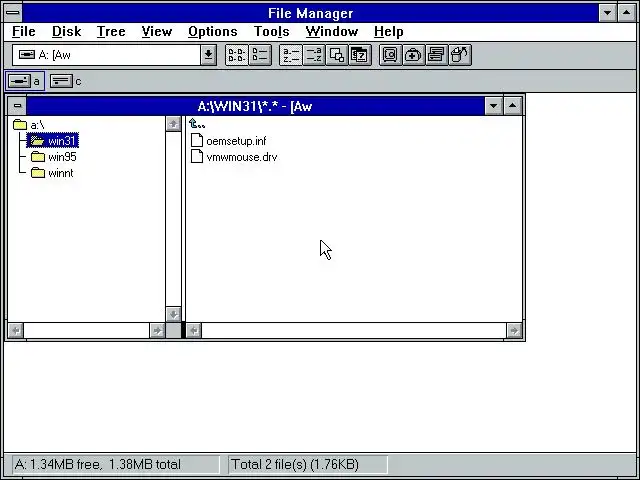Sort files by date calendar icon
This screenshot has height=480, width=640.
click(x=360, y=55)
